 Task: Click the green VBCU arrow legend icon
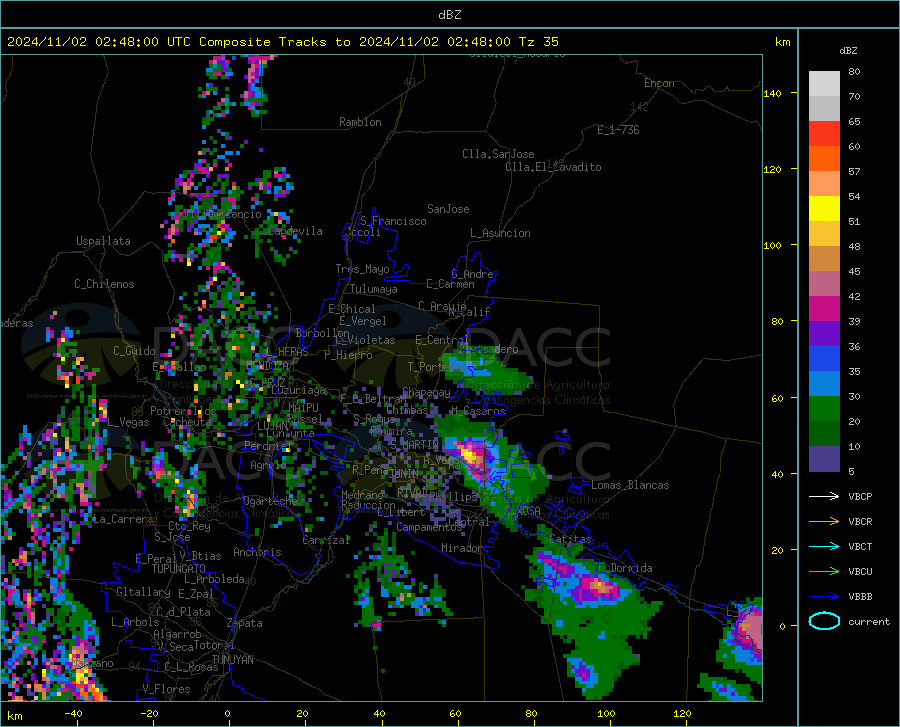point(824,571)
